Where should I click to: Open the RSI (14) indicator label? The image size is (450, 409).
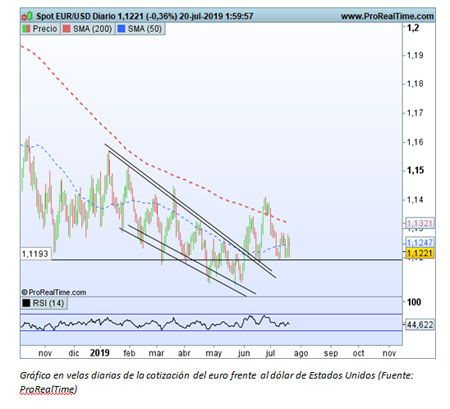[48, 303]
